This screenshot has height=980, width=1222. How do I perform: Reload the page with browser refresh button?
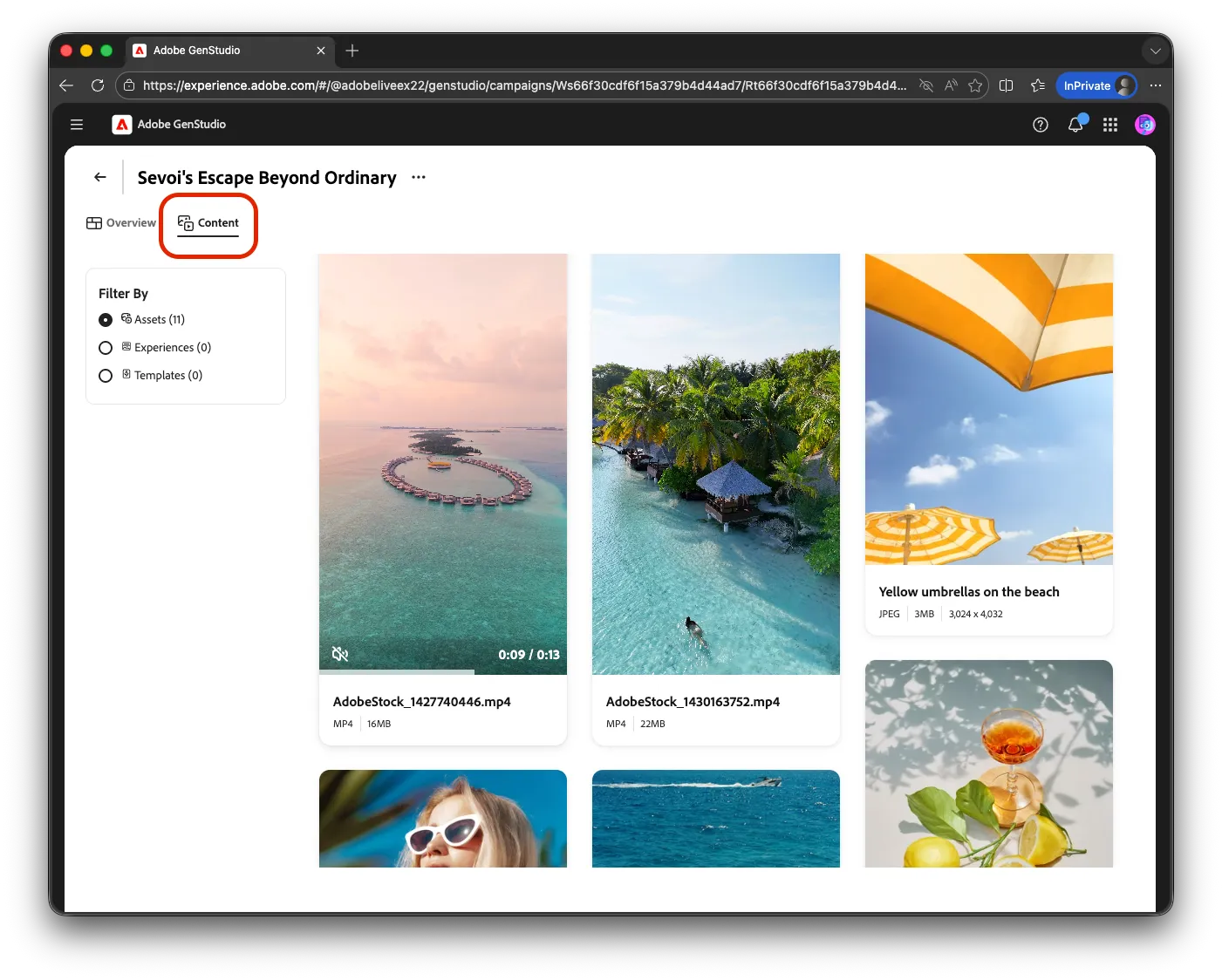pyautogui.click(x=98, y=85)
